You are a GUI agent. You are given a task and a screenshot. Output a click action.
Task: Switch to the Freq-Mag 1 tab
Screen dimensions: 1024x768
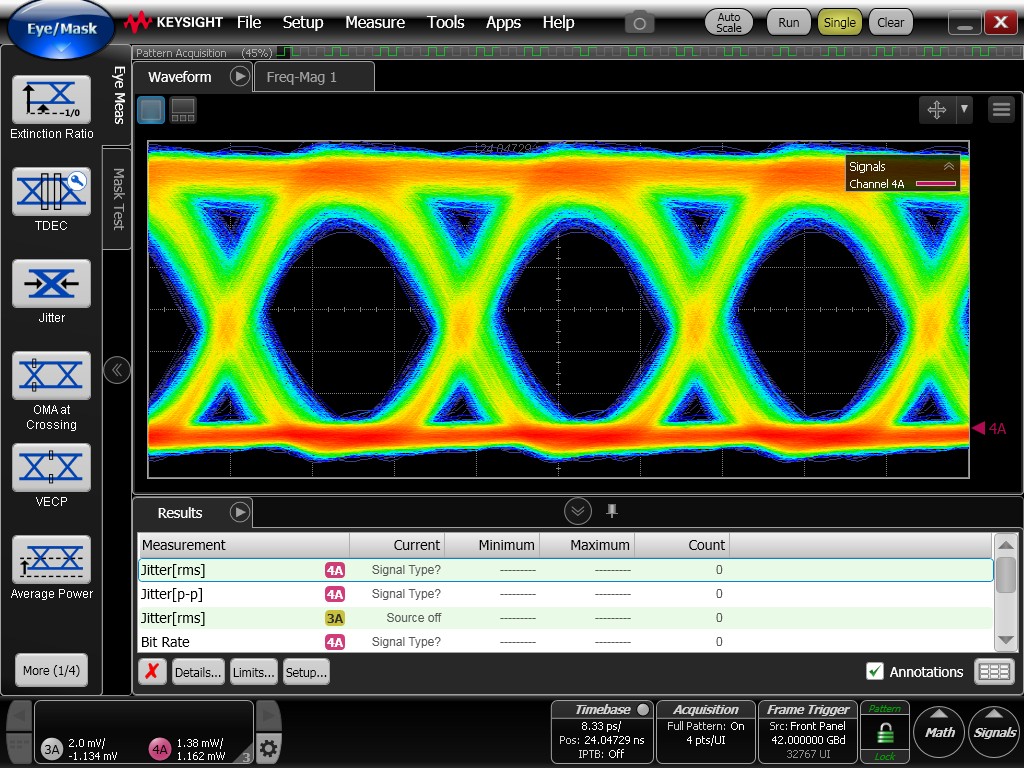click(x=301, y=77)
